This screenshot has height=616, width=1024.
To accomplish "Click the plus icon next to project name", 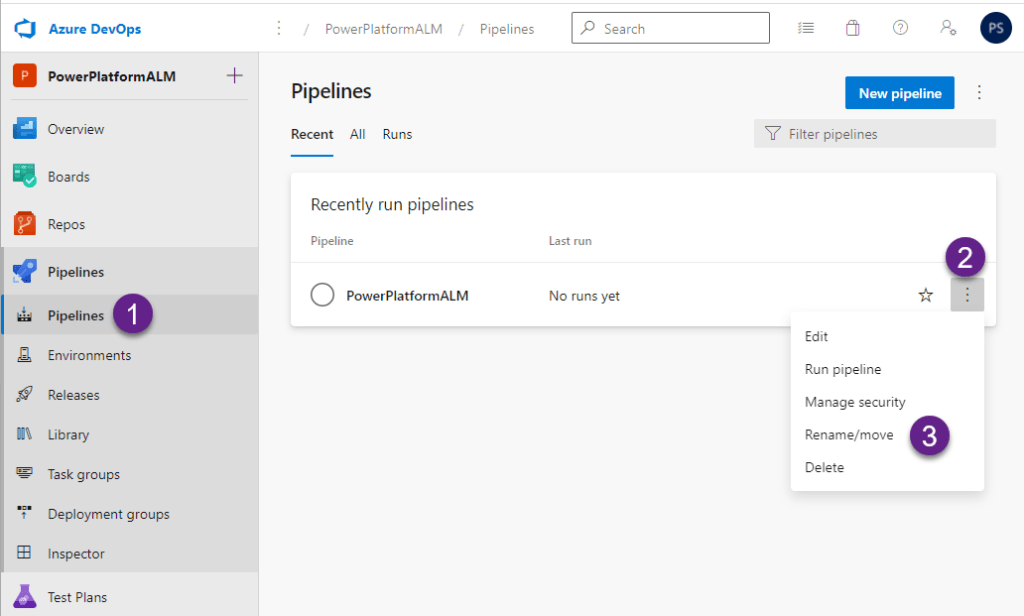I will [235, 76].
